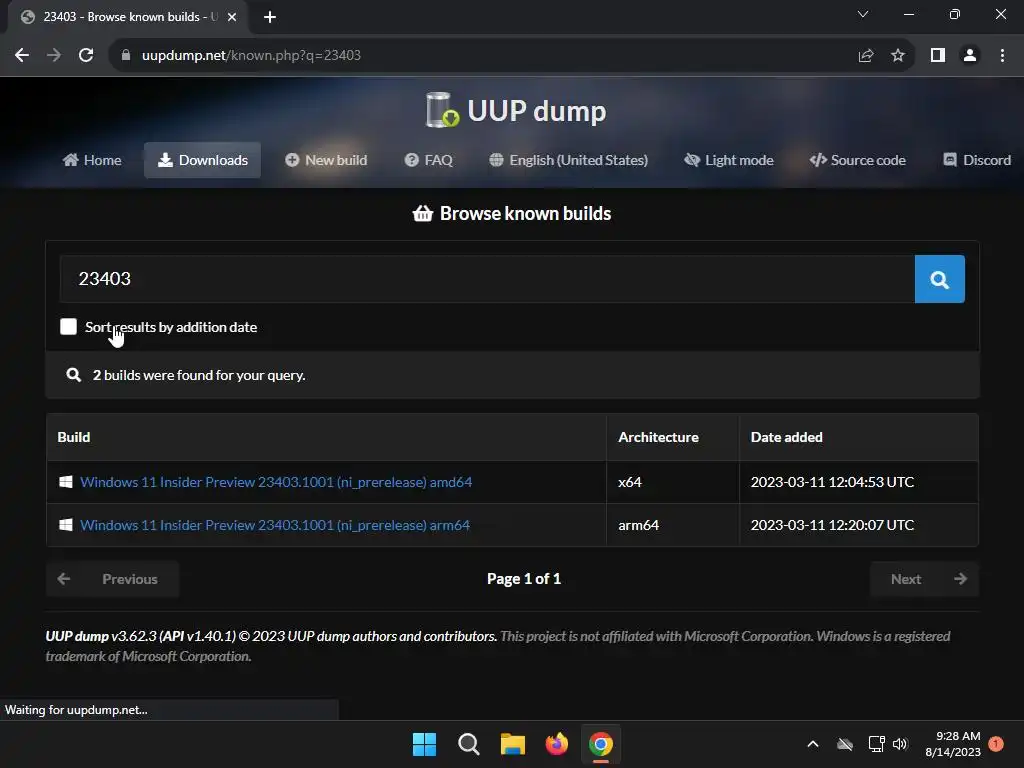This screenshot has width=1024, height=768.
Task: Click the Windows logo beside amd64 build
Action: 66,482
